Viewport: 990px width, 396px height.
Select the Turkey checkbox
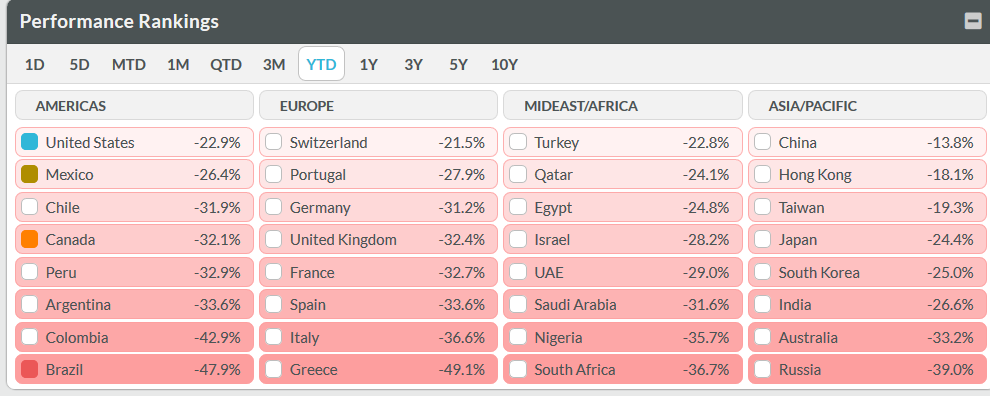(x=518, y=142)
